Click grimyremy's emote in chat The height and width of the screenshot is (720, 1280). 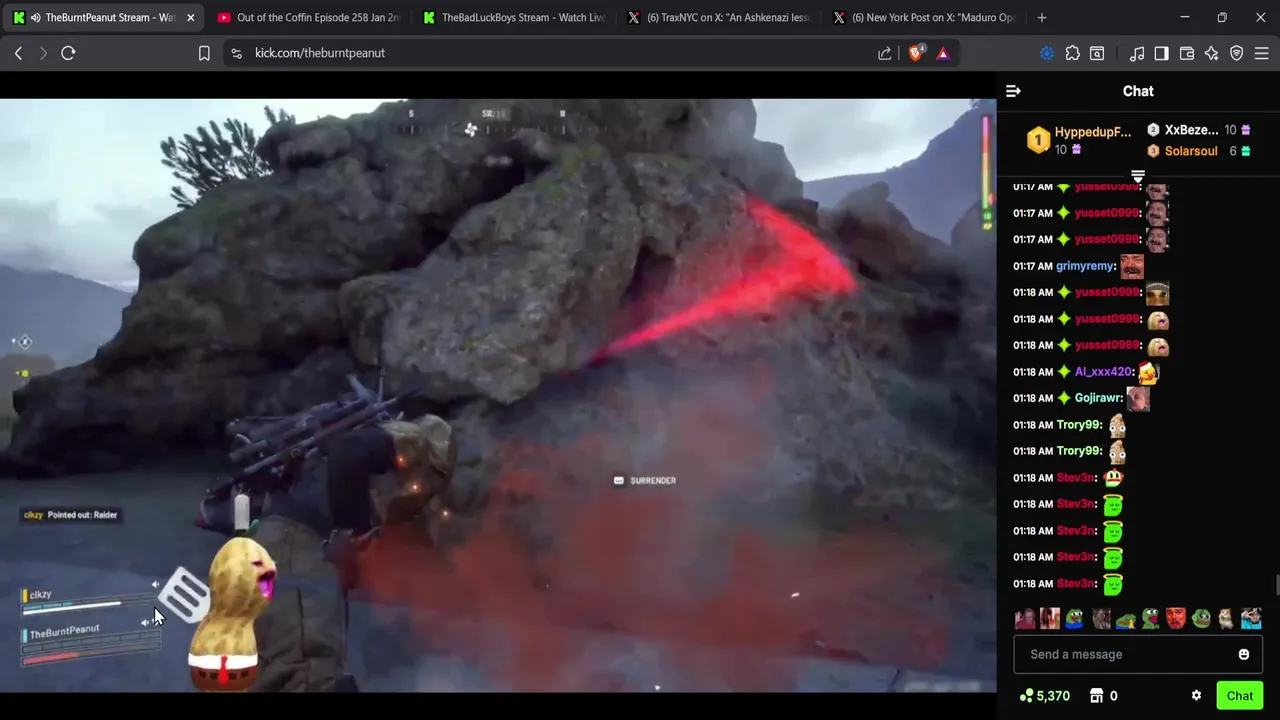point(1131,267)
